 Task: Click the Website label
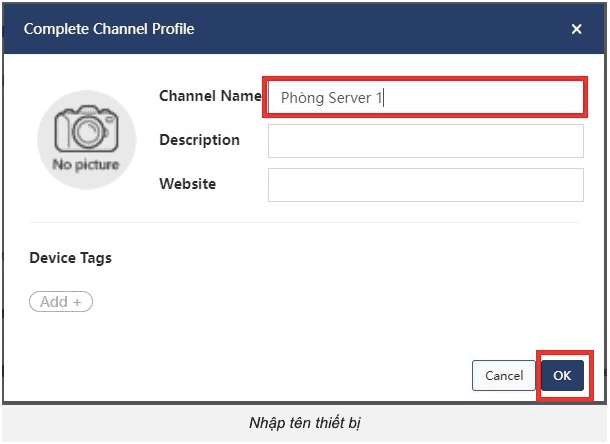click(x=187, y=184)
